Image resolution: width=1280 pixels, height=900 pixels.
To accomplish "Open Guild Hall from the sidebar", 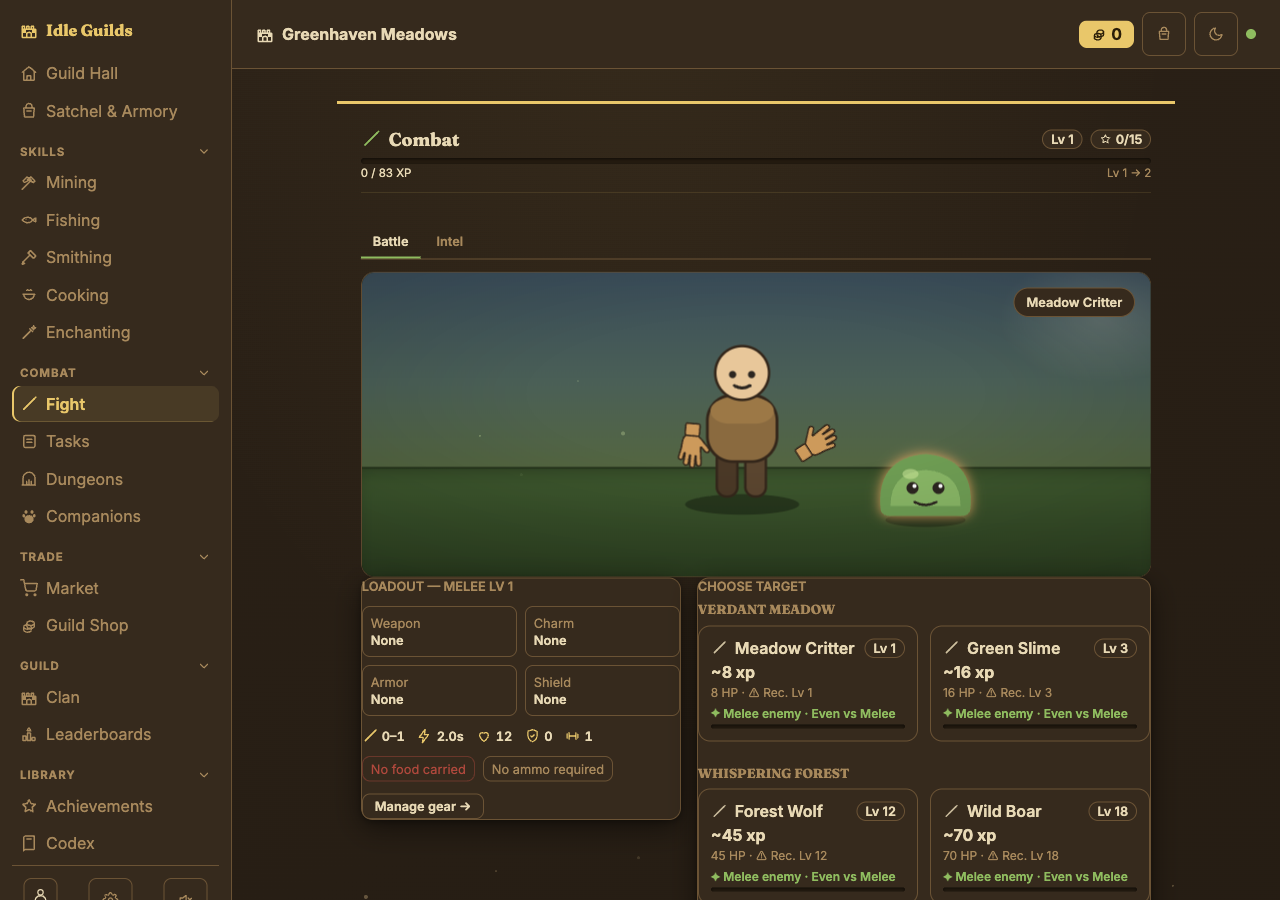I will tap(115, 73).
